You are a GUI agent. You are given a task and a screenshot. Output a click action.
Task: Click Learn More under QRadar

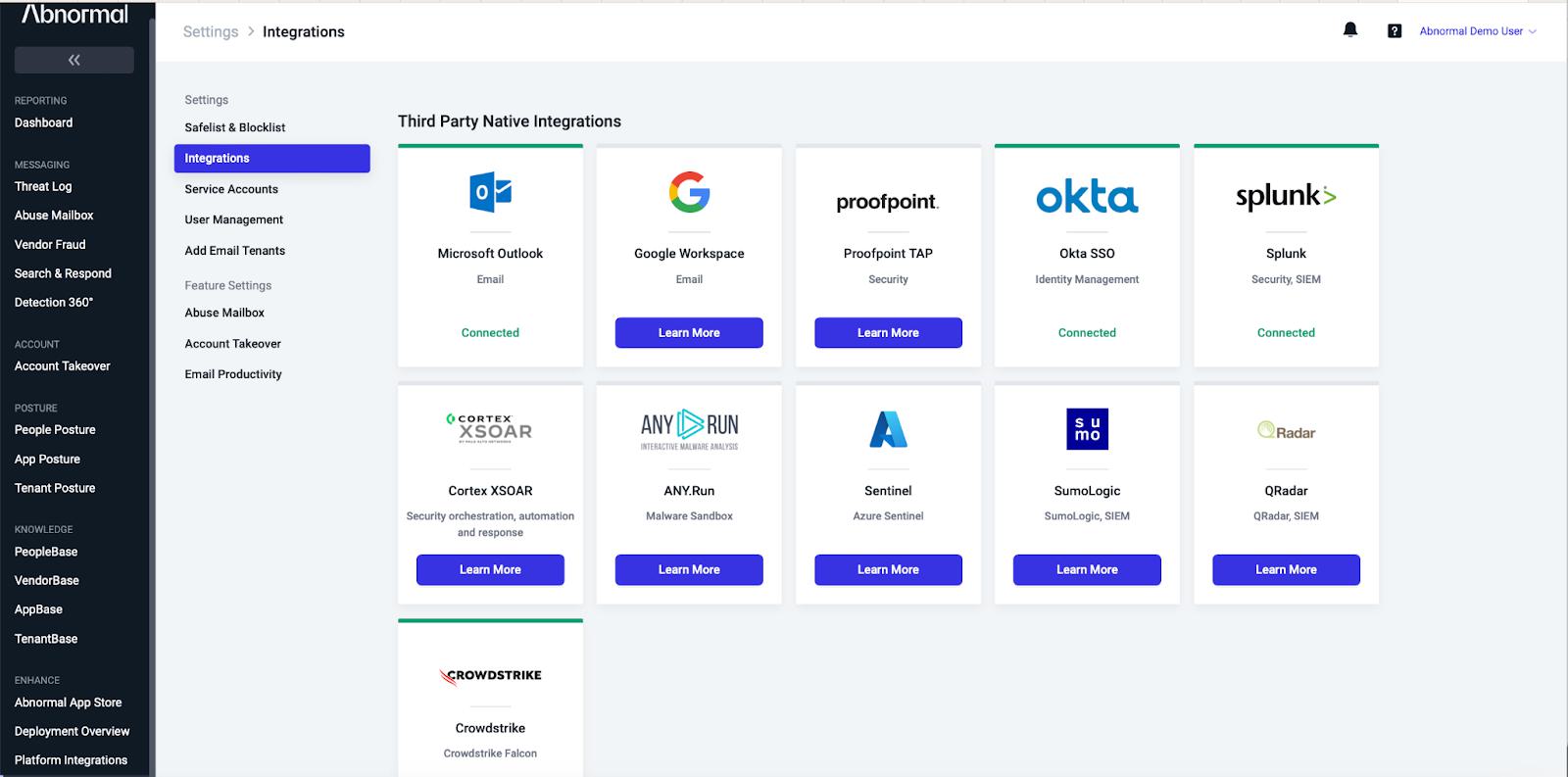tap(1286, 570)
